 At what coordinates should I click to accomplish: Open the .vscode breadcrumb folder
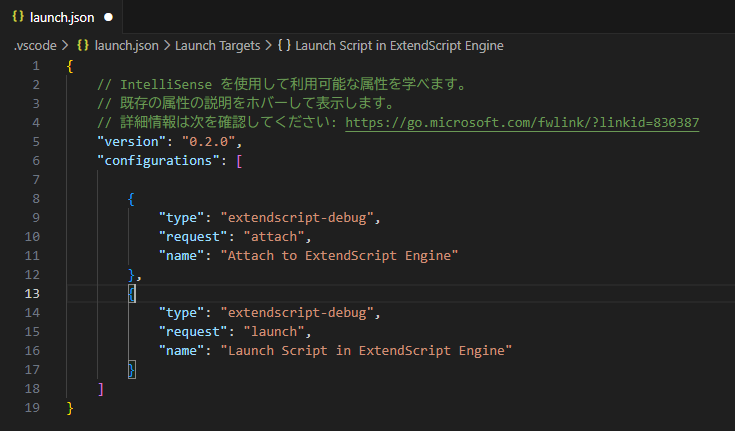pyautogui.click(x=35, y=45)
